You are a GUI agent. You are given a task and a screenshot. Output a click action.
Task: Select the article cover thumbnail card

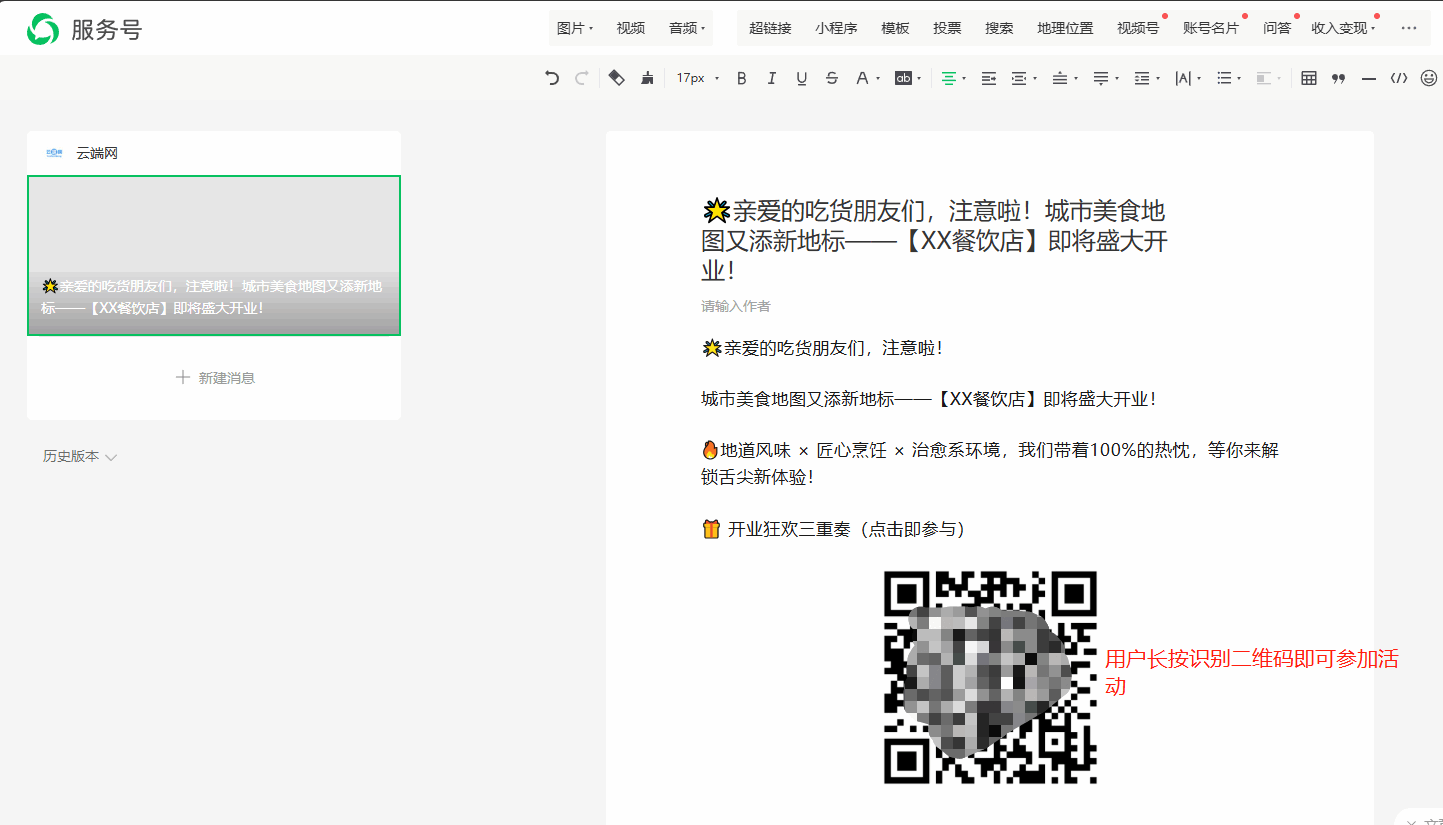tap(214, 255)
